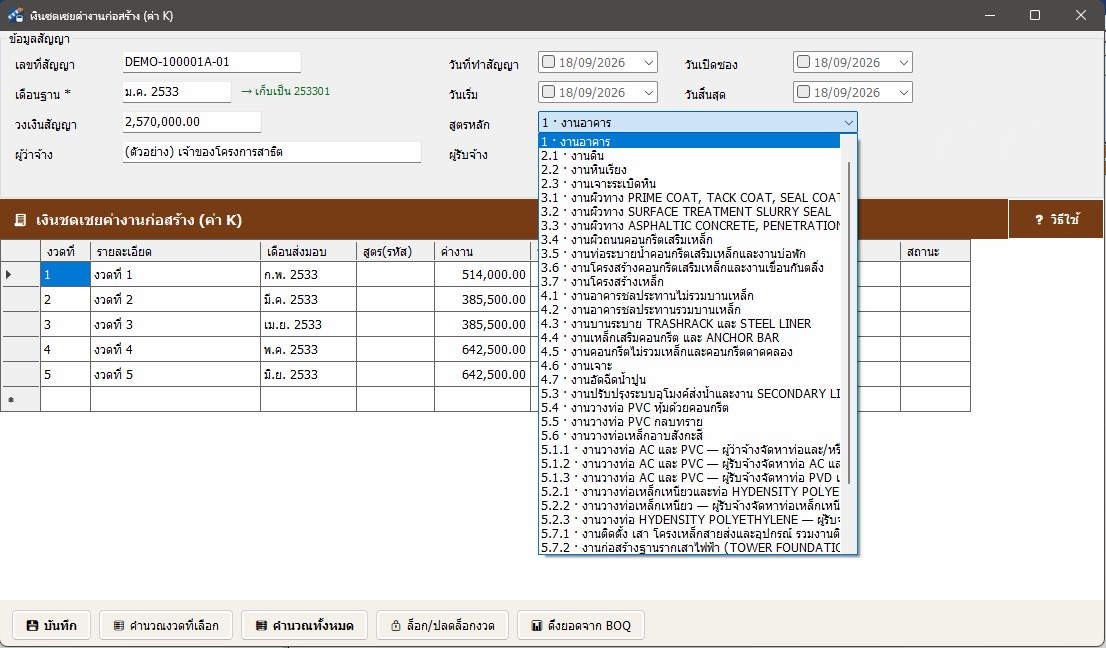Image resolution: width=1106 pixels, height=648 pixels.
Task: Click the ล็อก/ปลดล็อกงวด button
Action: 442,625
